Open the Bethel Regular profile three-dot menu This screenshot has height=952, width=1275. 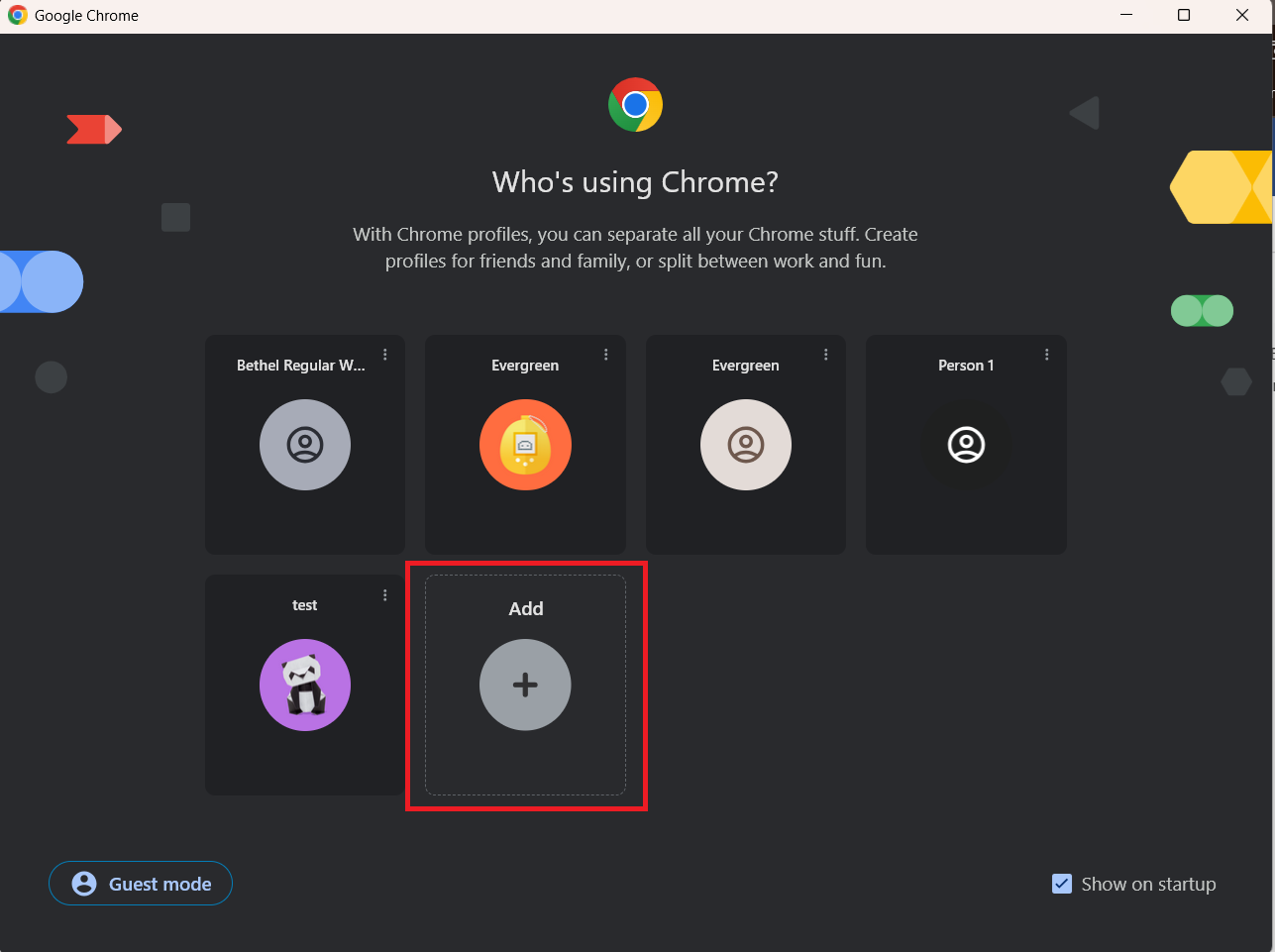coord(385,354)
